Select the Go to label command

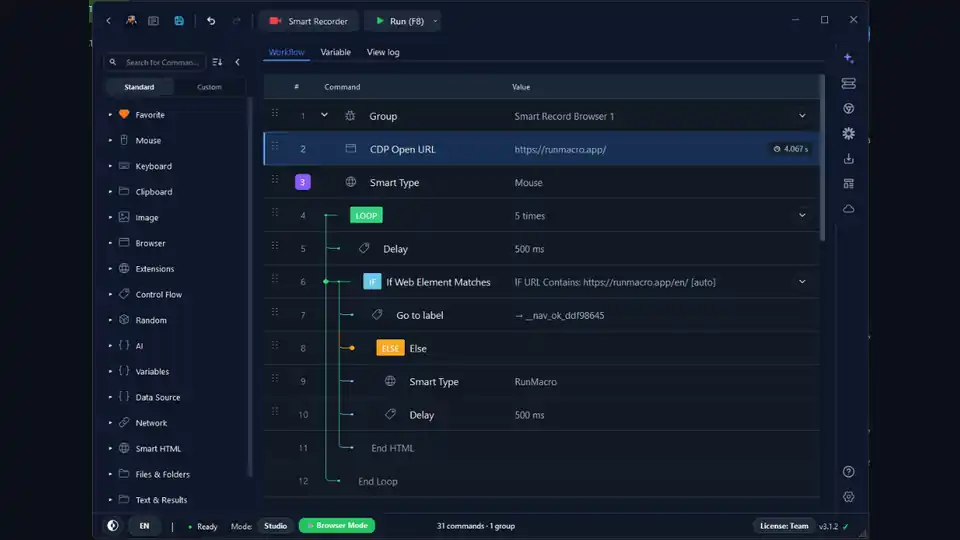(541, 315)
